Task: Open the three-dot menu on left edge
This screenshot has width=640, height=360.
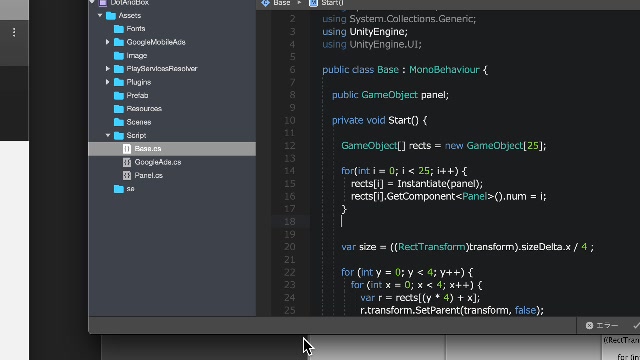Action: click(14, 32)
